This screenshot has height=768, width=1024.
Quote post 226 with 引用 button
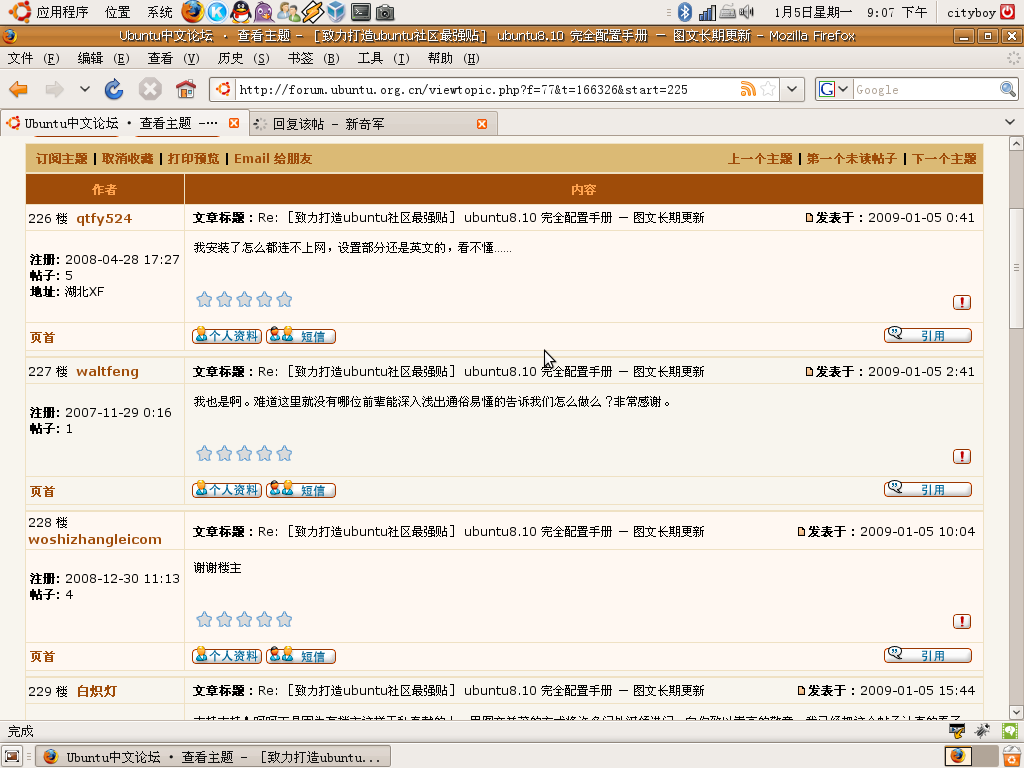[x=927, y=335]
